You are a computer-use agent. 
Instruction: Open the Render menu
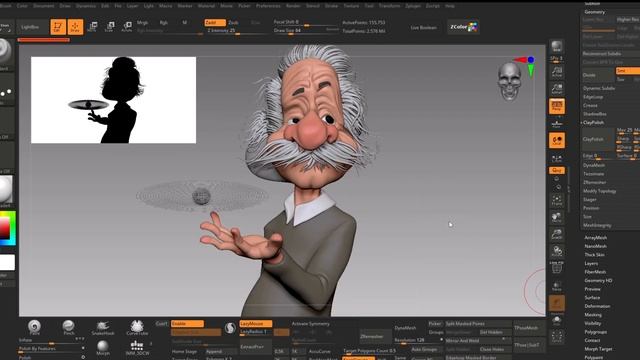[293, 6]
